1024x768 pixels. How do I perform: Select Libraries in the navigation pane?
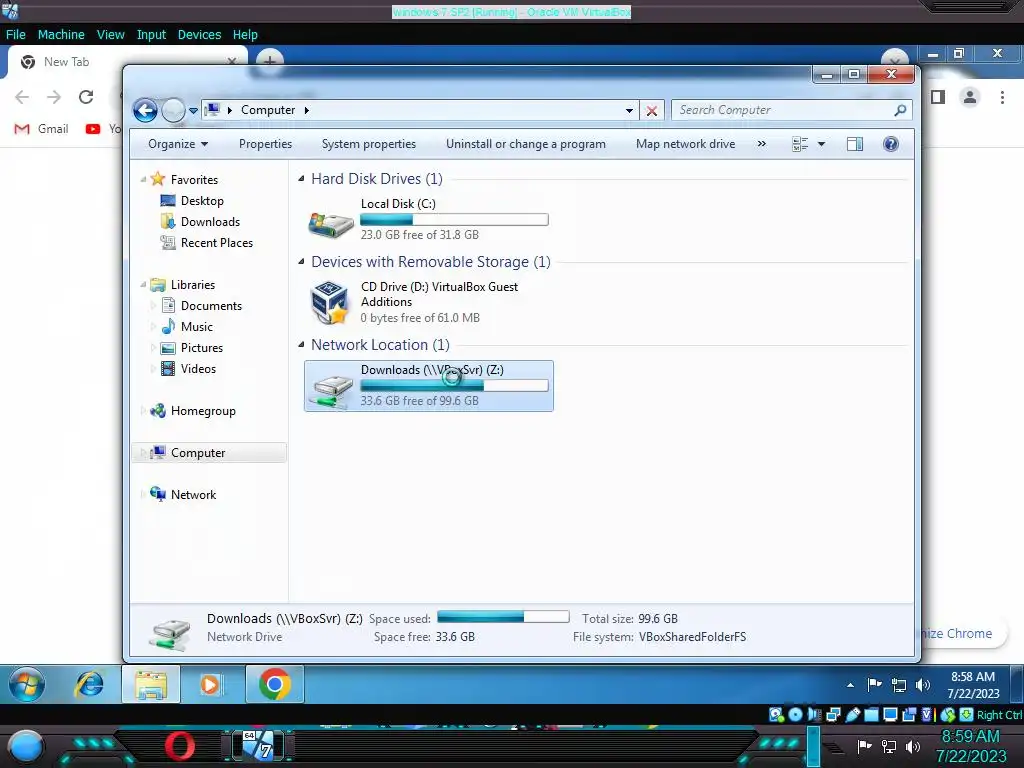tap(193, 285)
